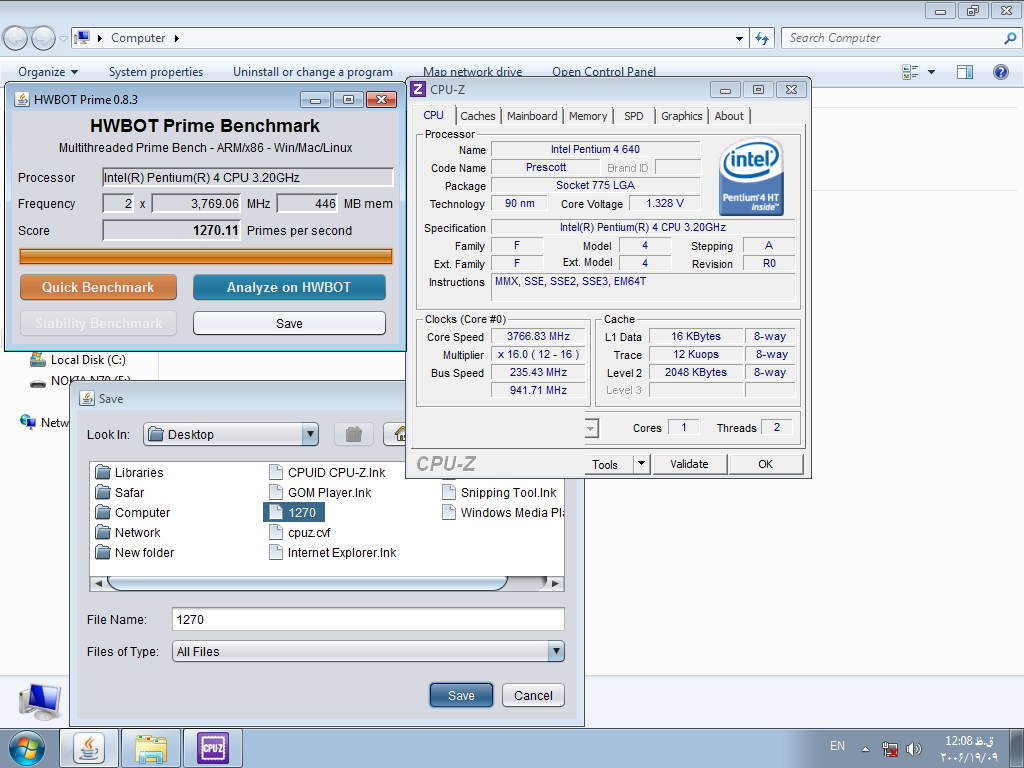
Task: Select Snipping Tool.lnk file
Action: pos(500,492)
